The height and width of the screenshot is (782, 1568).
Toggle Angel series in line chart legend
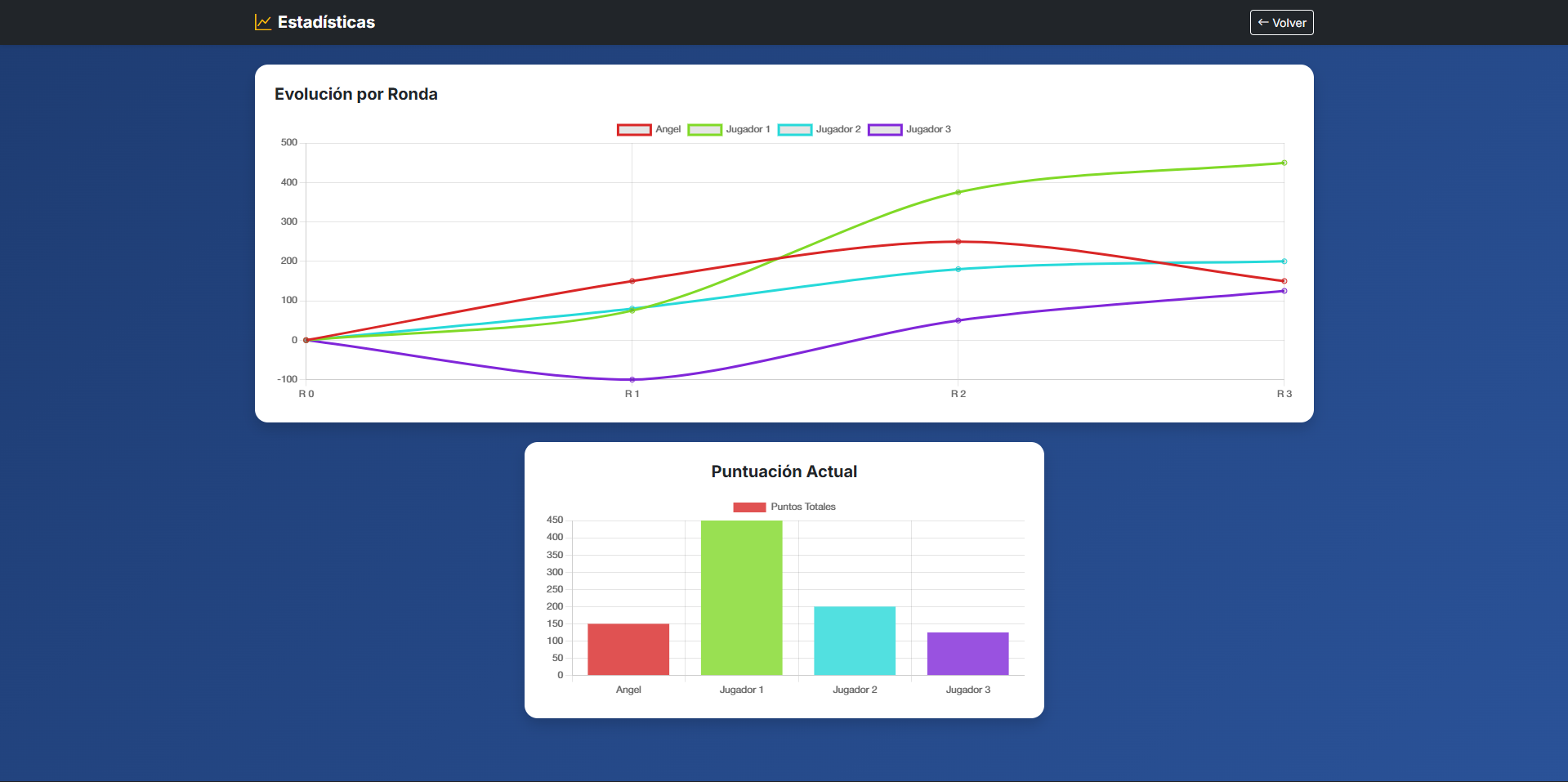649,129
